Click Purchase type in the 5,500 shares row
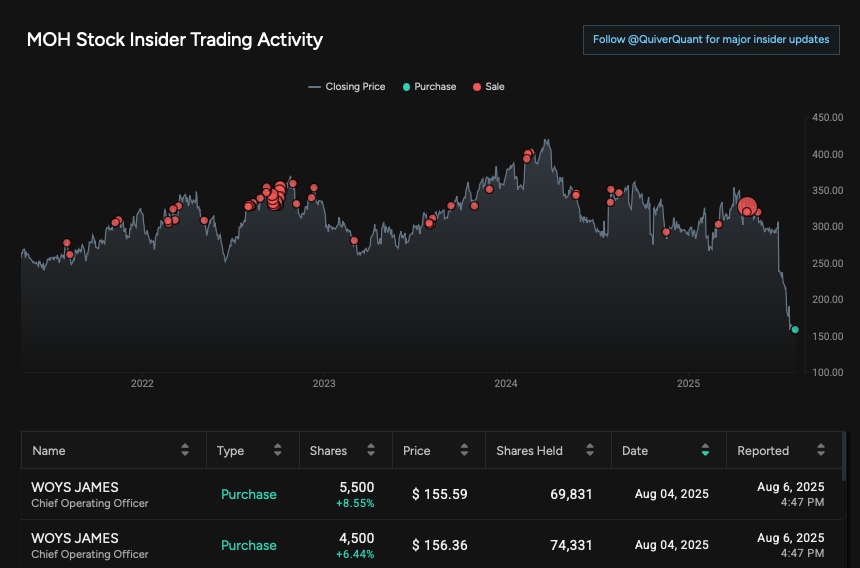 click(x=248, y=494)
